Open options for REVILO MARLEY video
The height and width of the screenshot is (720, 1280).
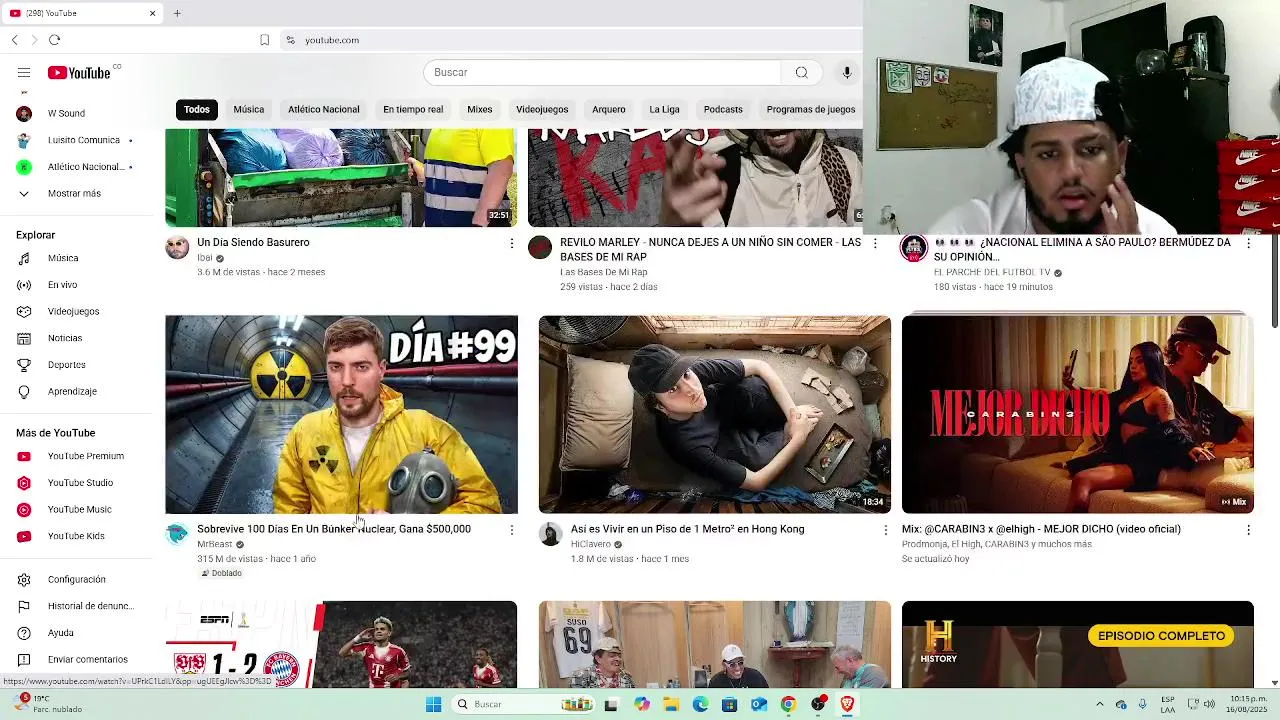(875, 243)
